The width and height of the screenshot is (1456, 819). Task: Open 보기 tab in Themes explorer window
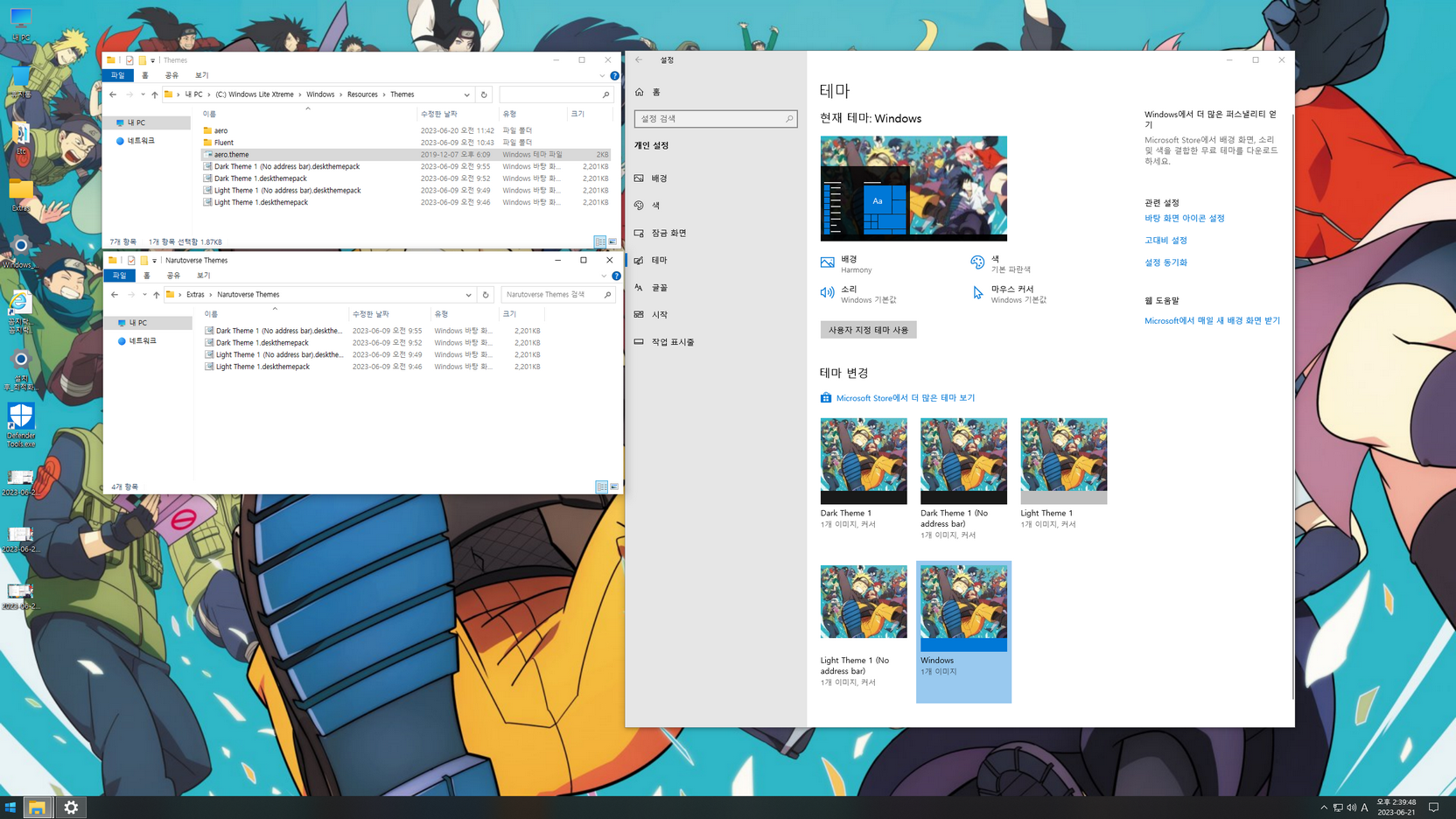click(201, 75)
